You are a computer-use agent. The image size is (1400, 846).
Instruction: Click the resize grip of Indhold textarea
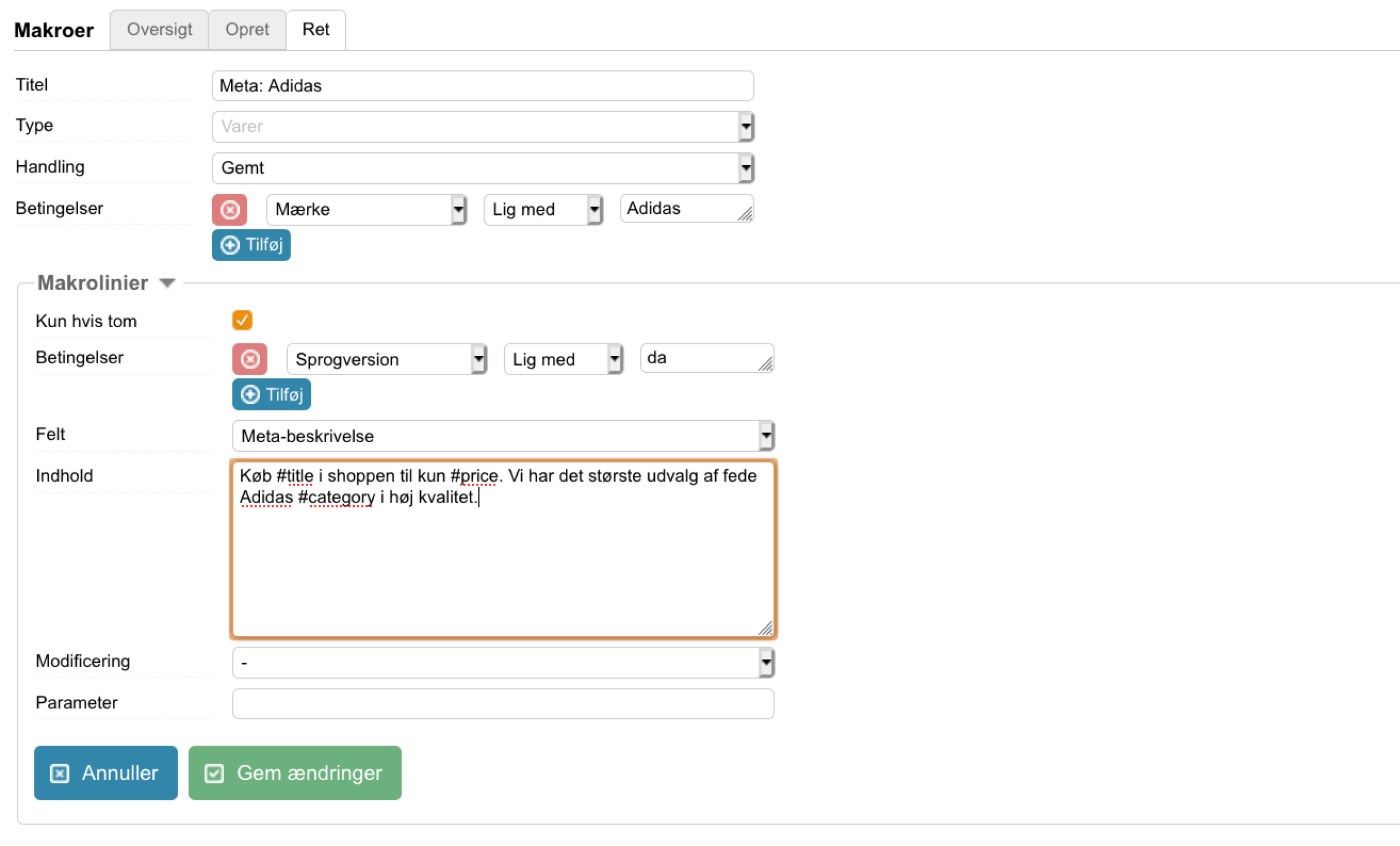point(766,629)
